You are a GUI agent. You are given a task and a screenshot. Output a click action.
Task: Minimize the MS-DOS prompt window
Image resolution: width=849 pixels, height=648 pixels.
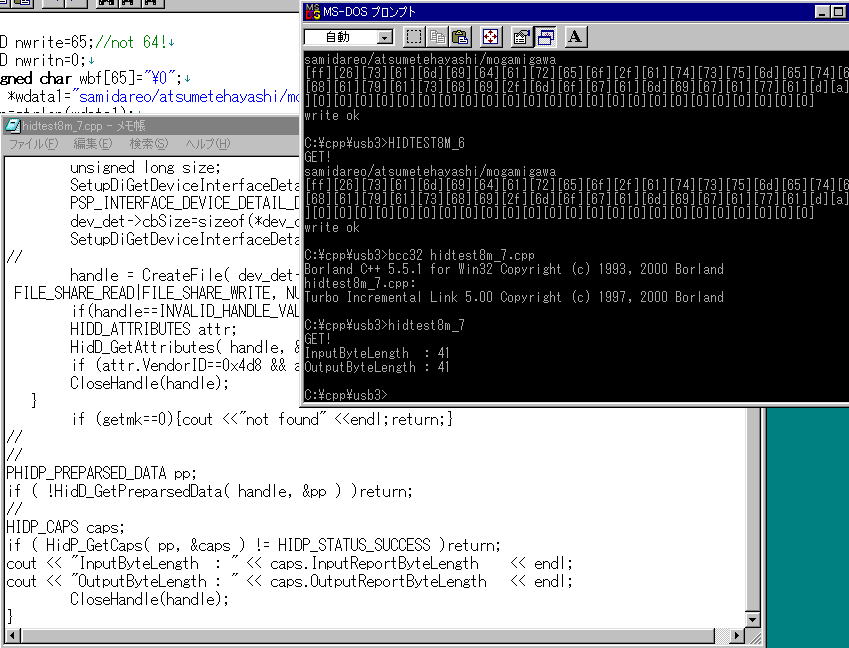click(822, 11)
